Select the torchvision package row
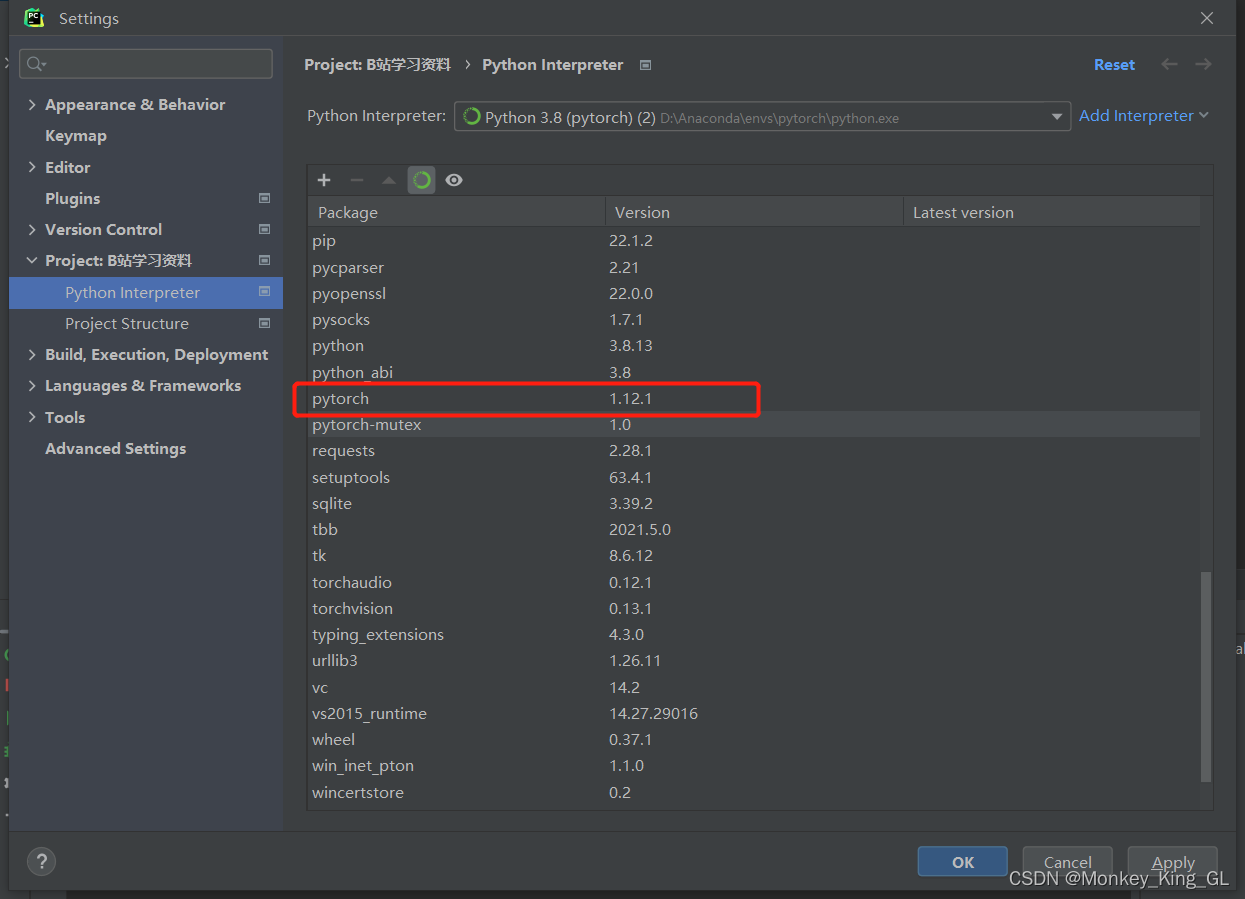Screen dimensions: 1245x899 coord(754,608)
